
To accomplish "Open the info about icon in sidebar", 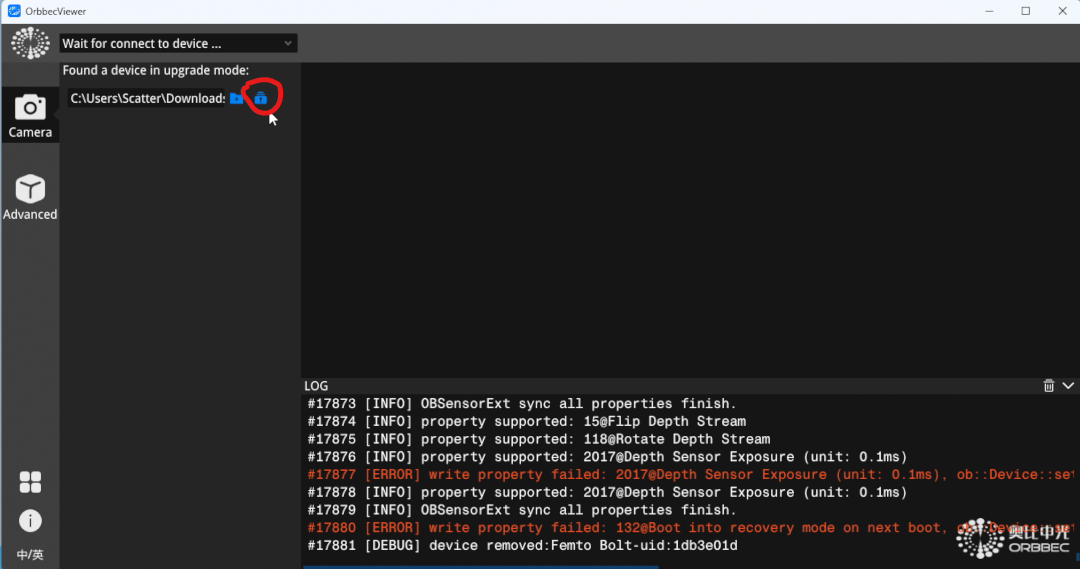I will tap(30, 520).
